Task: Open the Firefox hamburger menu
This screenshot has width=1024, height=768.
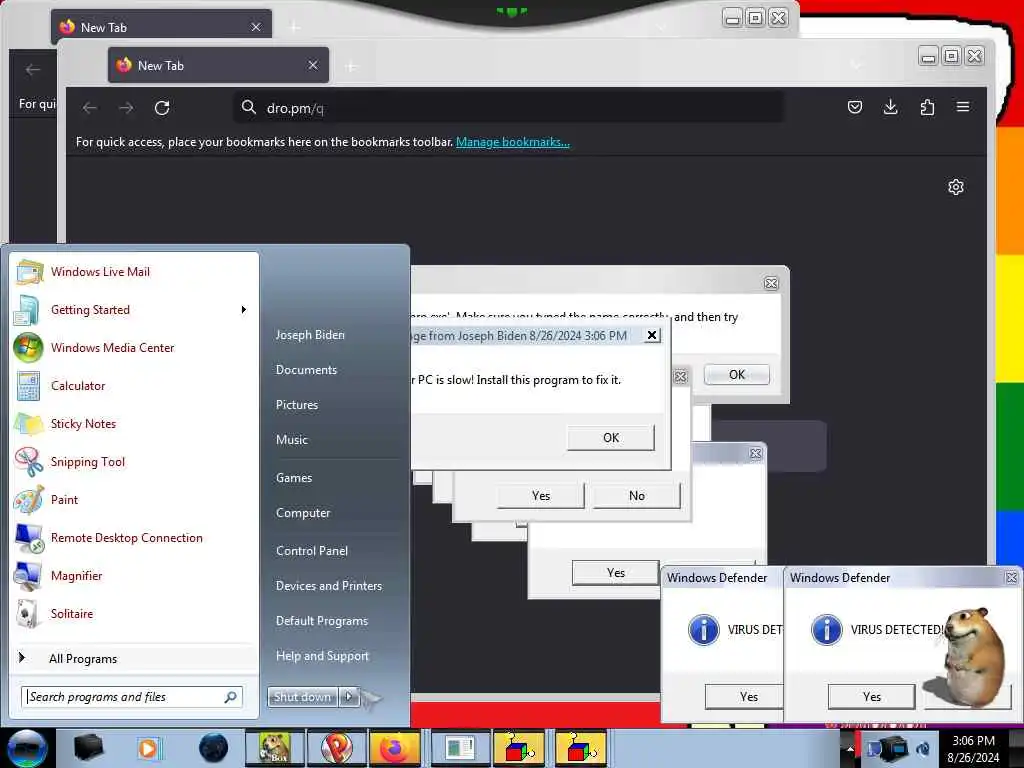Action: tap(963, 107)
